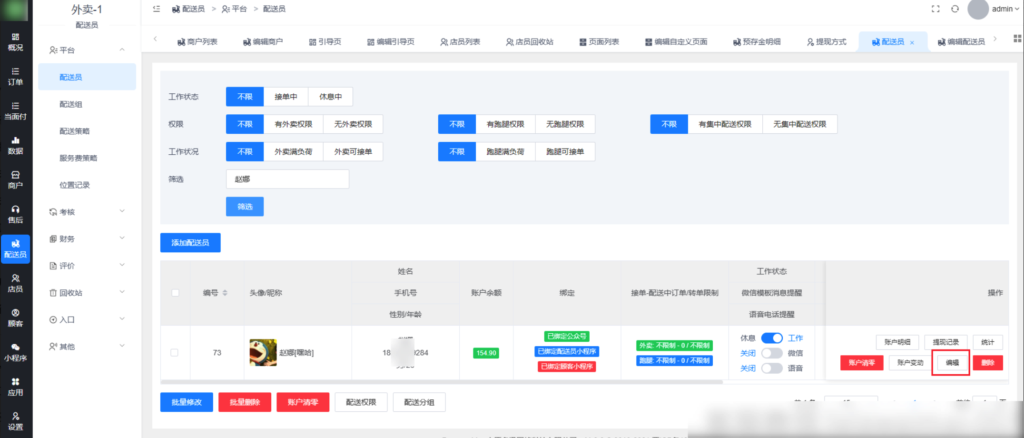Click the green 154.90 balance tag

tap(486, 352)
